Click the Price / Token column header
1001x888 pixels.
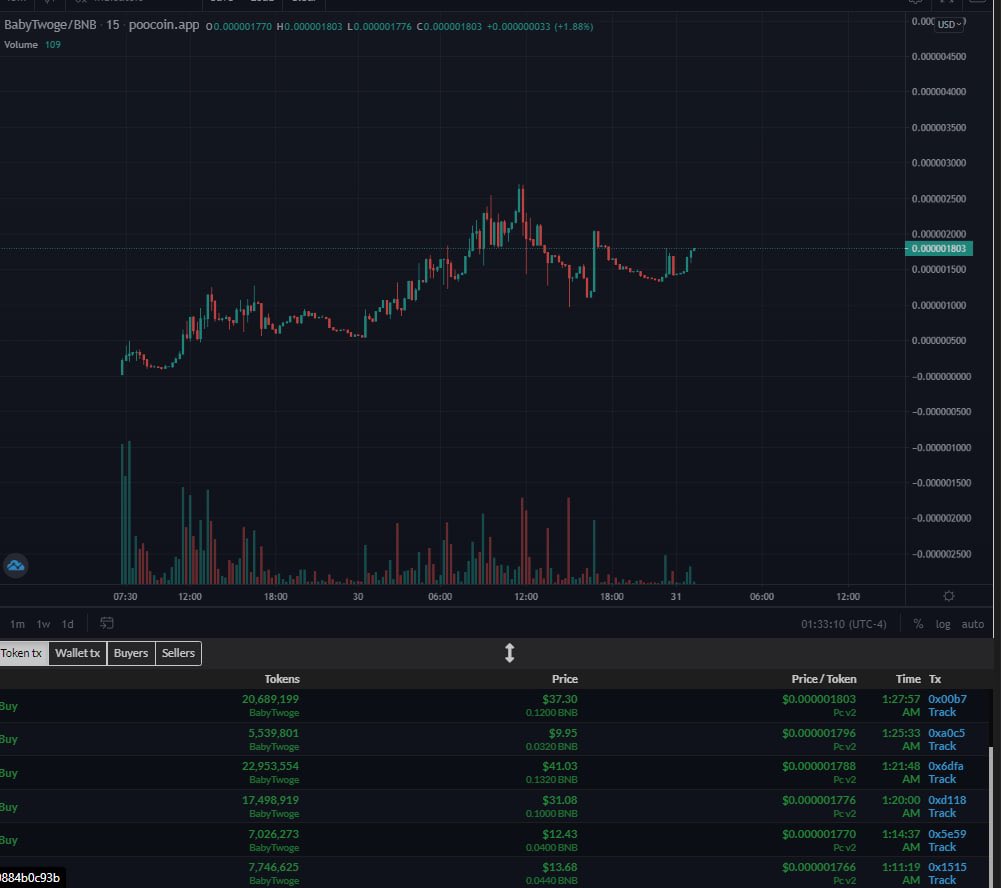[x=824, y=679]
